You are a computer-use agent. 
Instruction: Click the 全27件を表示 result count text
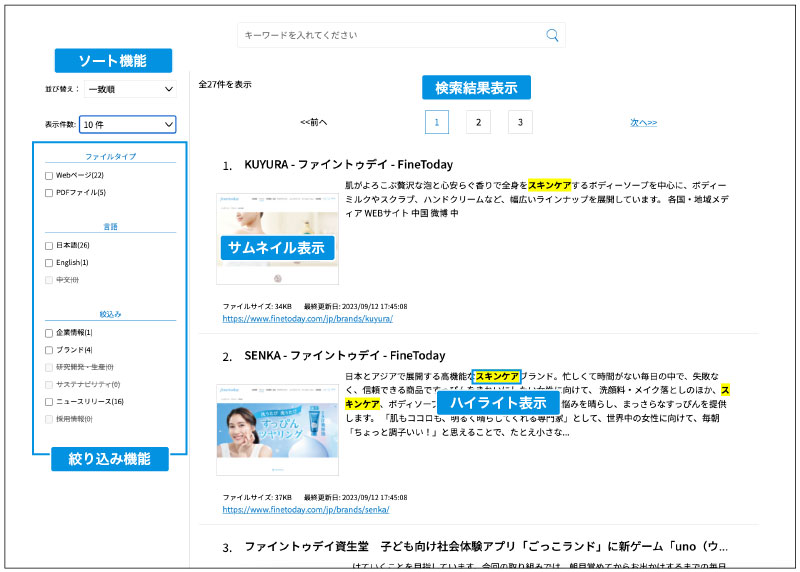tap(225, 84)
